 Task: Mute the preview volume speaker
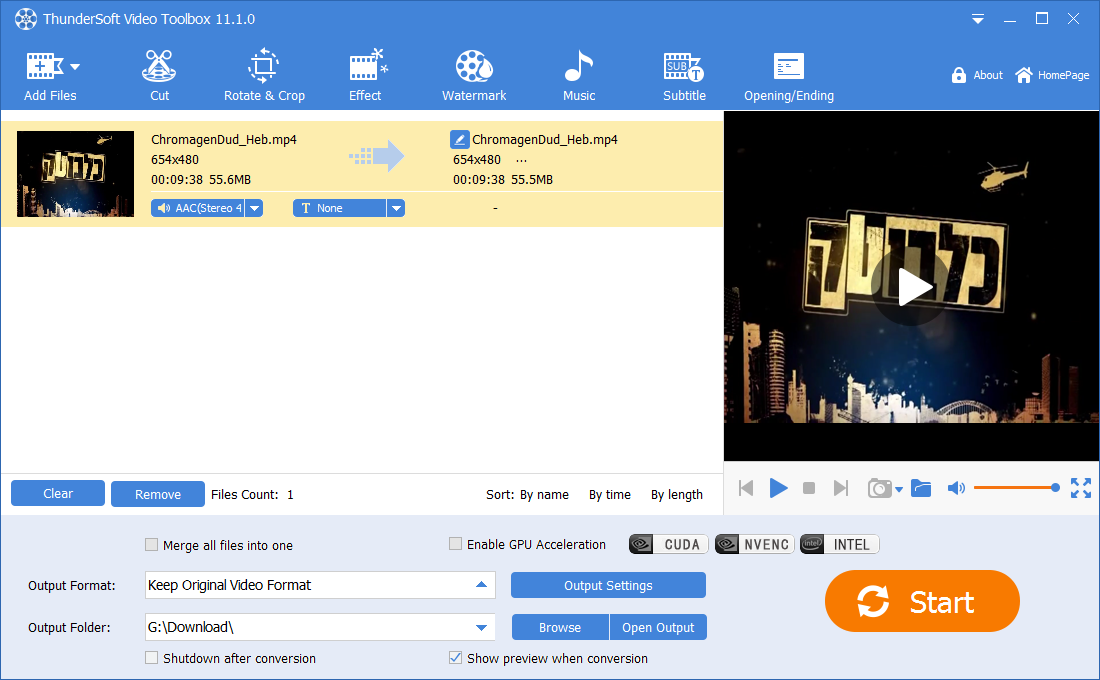click(x=956, y=488)
